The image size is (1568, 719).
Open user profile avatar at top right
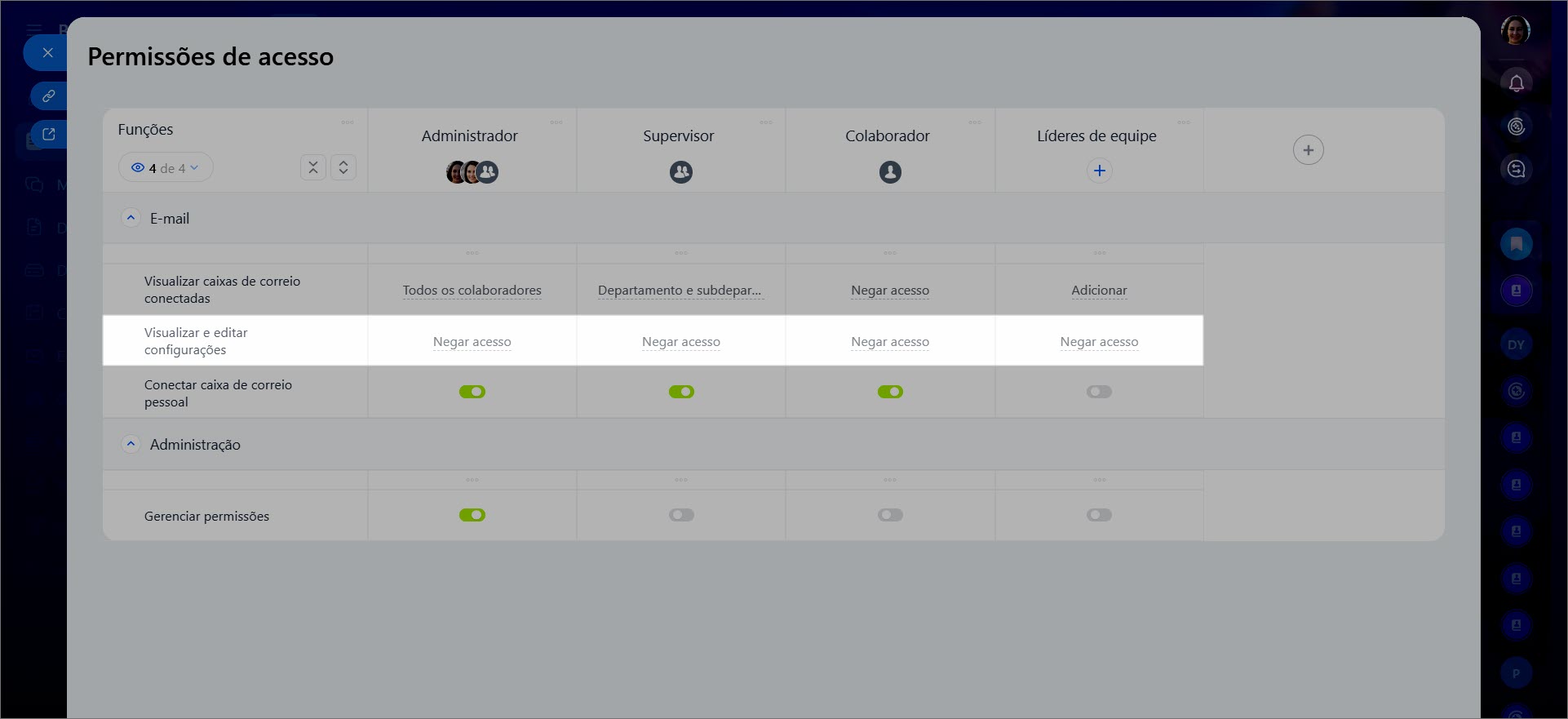[1515, 31]
